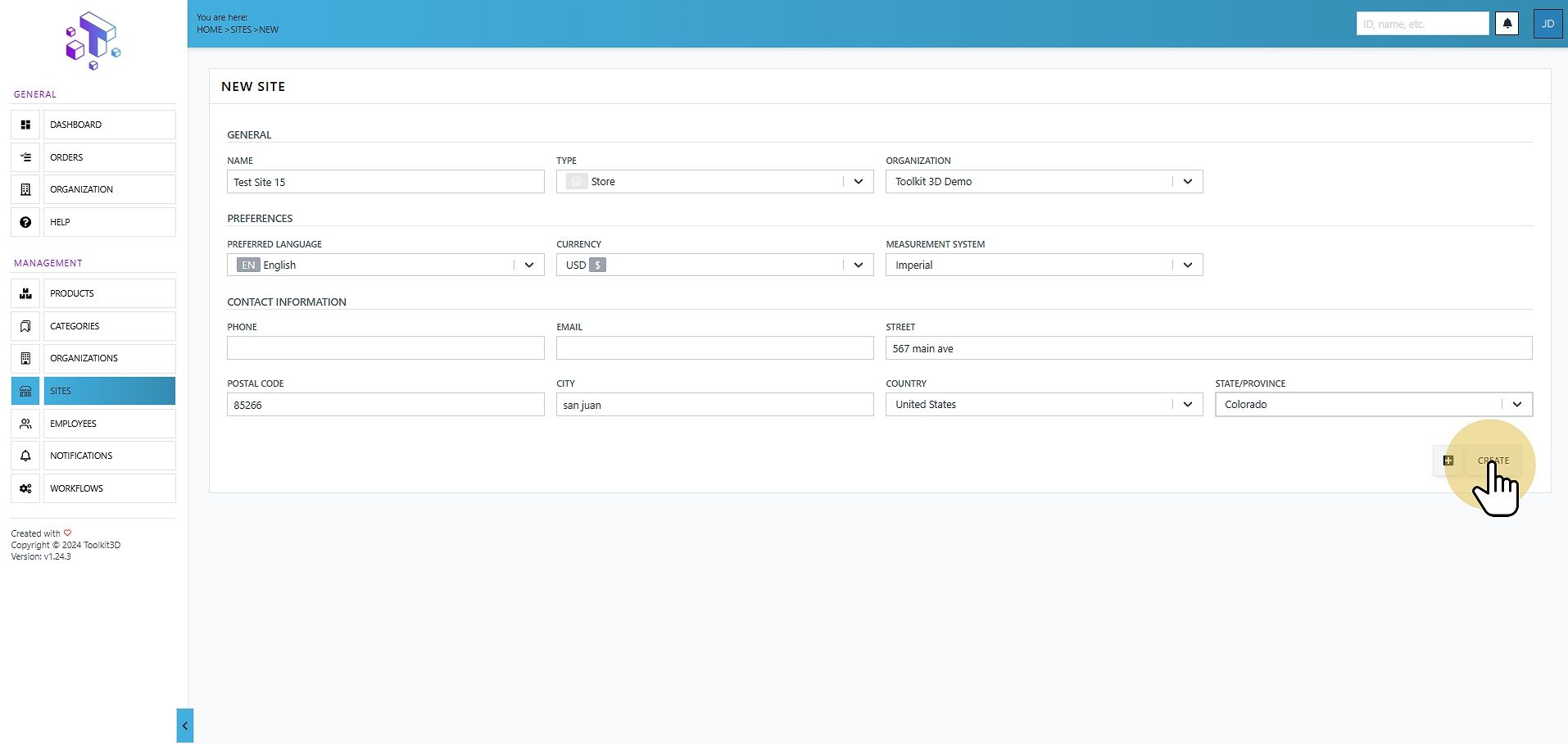1568x744 pixels.
Task: Open the Organization menu item
Action: click(110, 189)
